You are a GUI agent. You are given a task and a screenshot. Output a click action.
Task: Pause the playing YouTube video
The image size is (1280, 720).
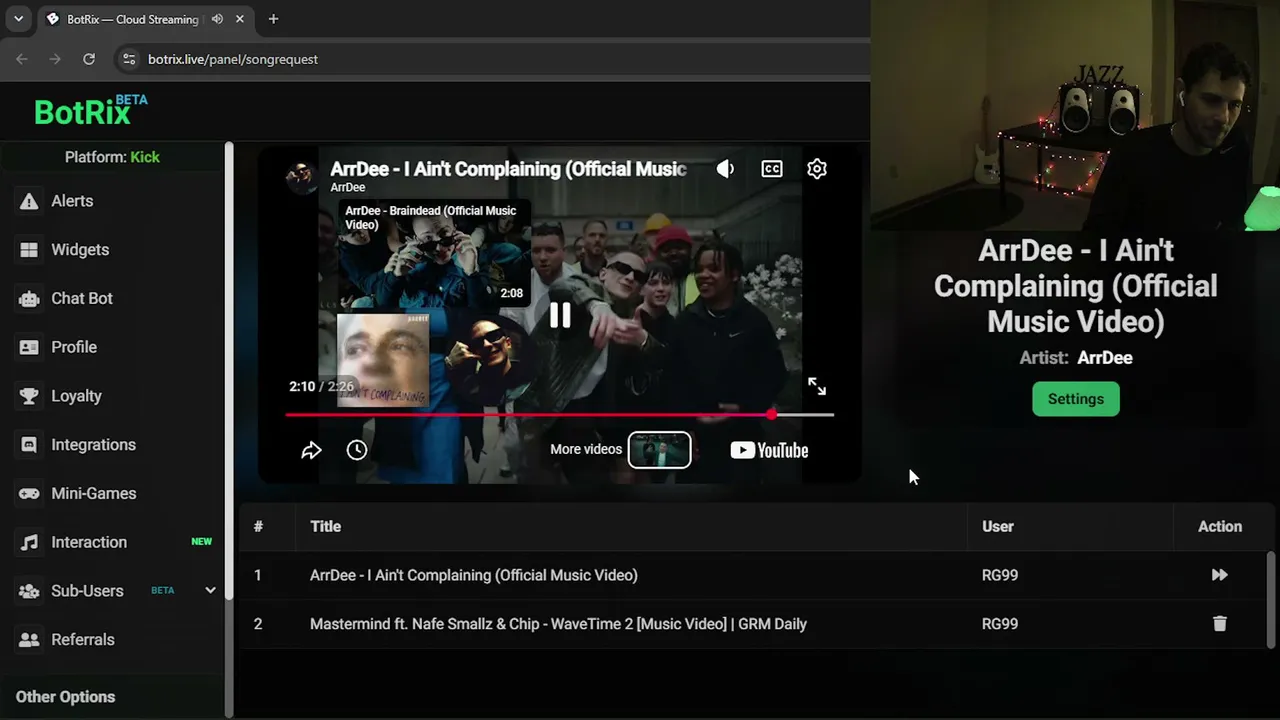[560, 316]
